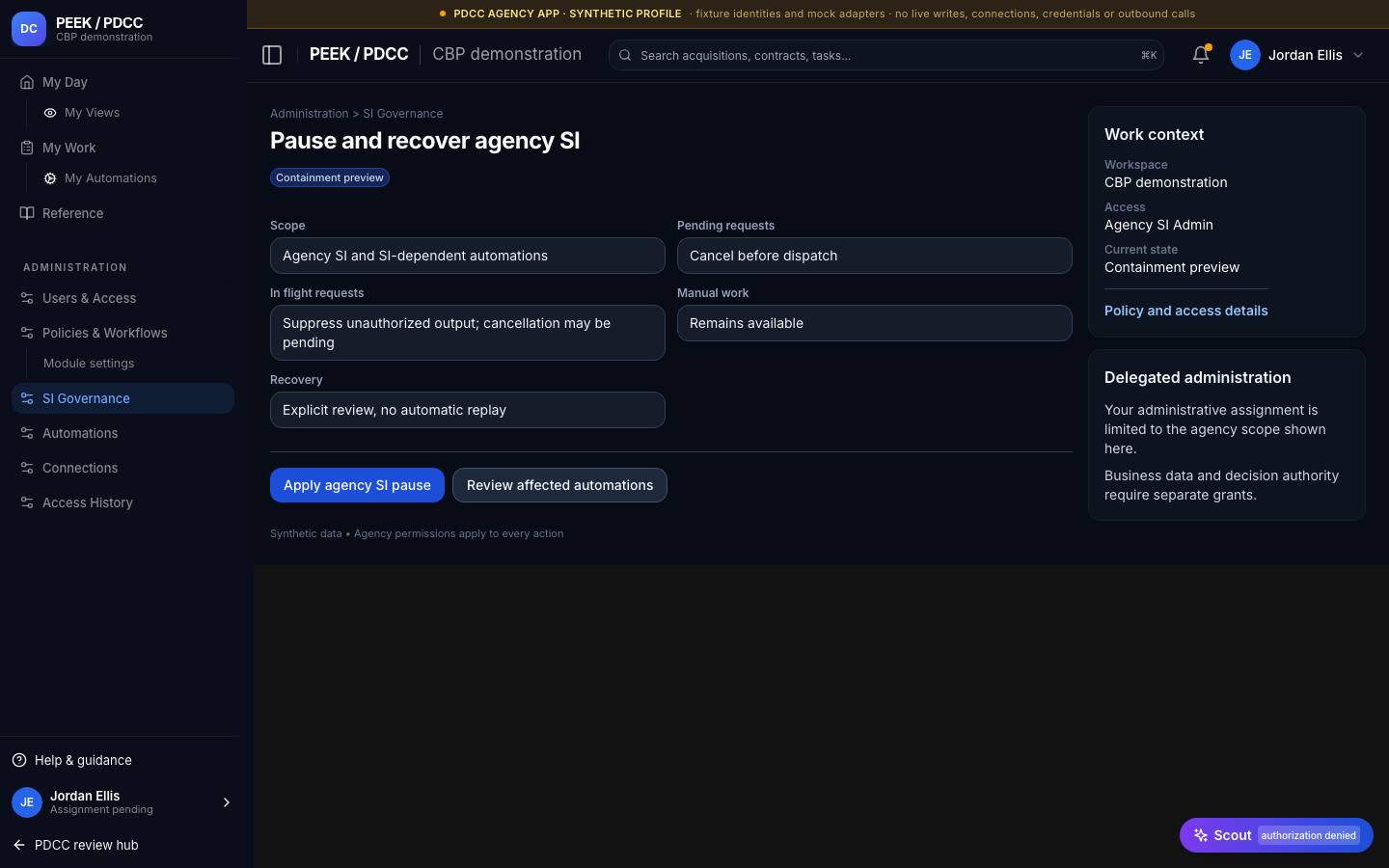Click the Manual work value field
This screenshot has width=1389, height=868.
875,323
